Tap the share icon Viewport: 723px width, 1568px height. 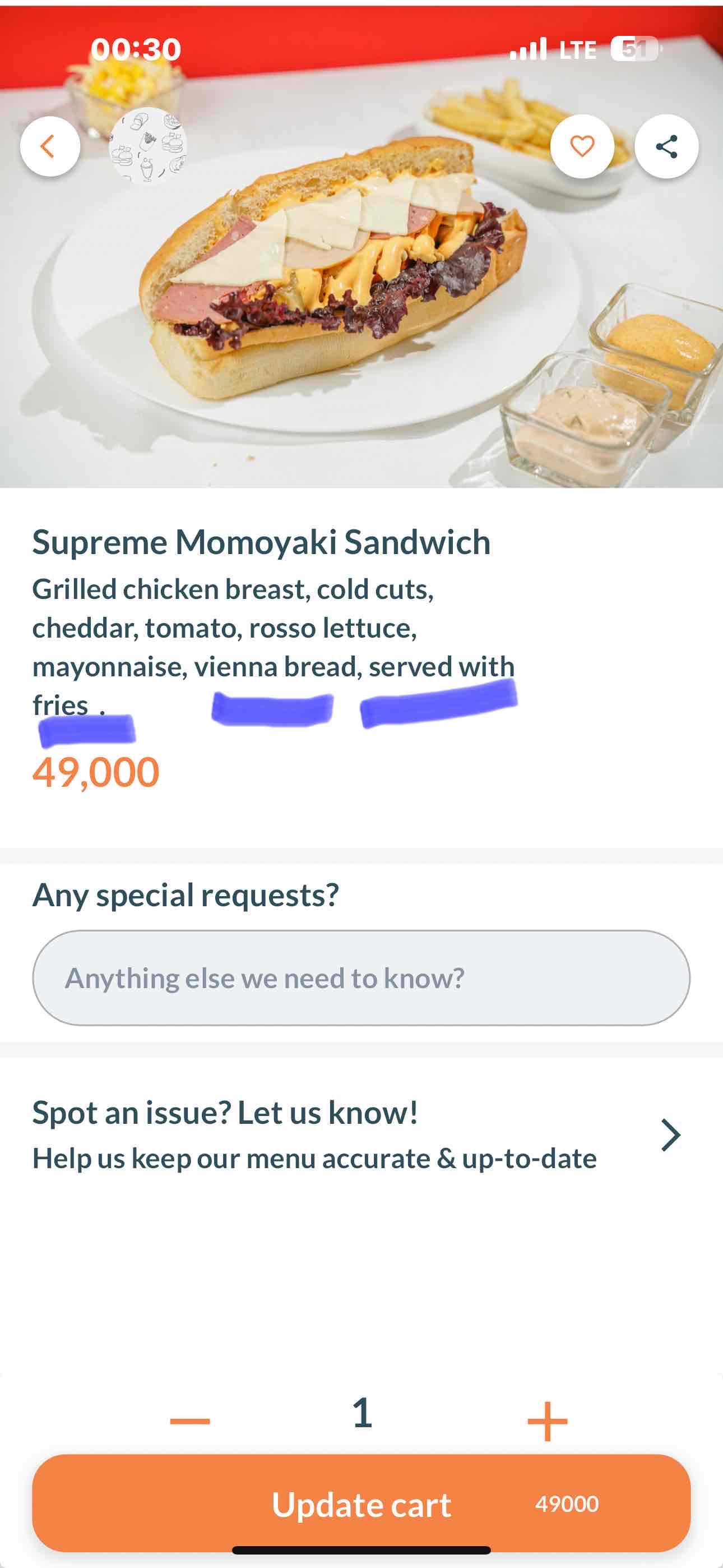(x=666, y=146)
